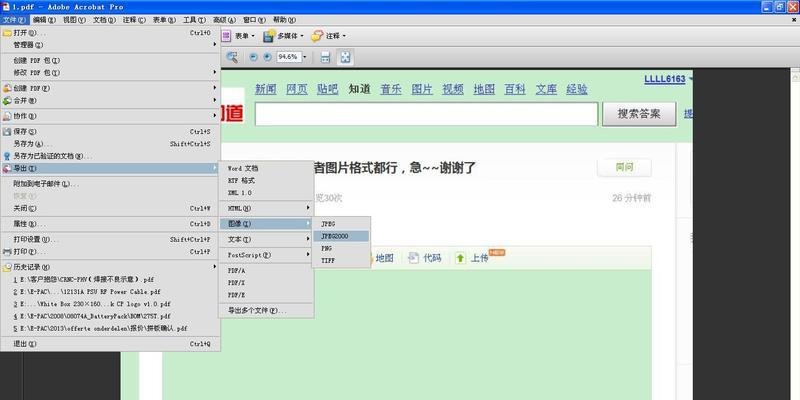Open the LLLL6163 account dropdown

coord(691,80)
